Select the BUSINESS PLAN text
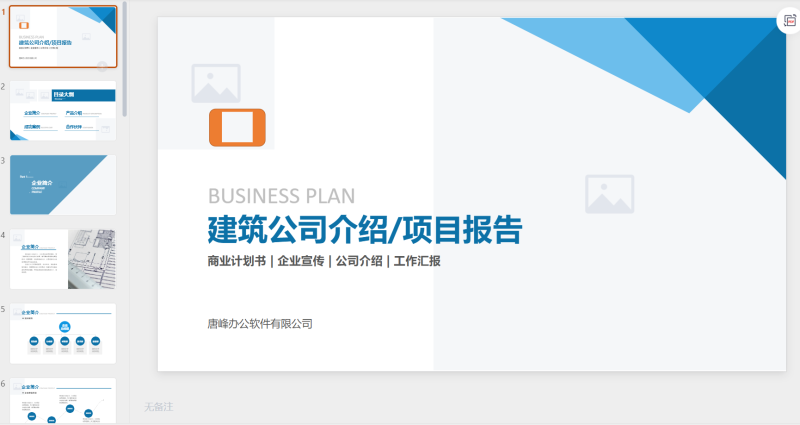 (x=282, y=196)
